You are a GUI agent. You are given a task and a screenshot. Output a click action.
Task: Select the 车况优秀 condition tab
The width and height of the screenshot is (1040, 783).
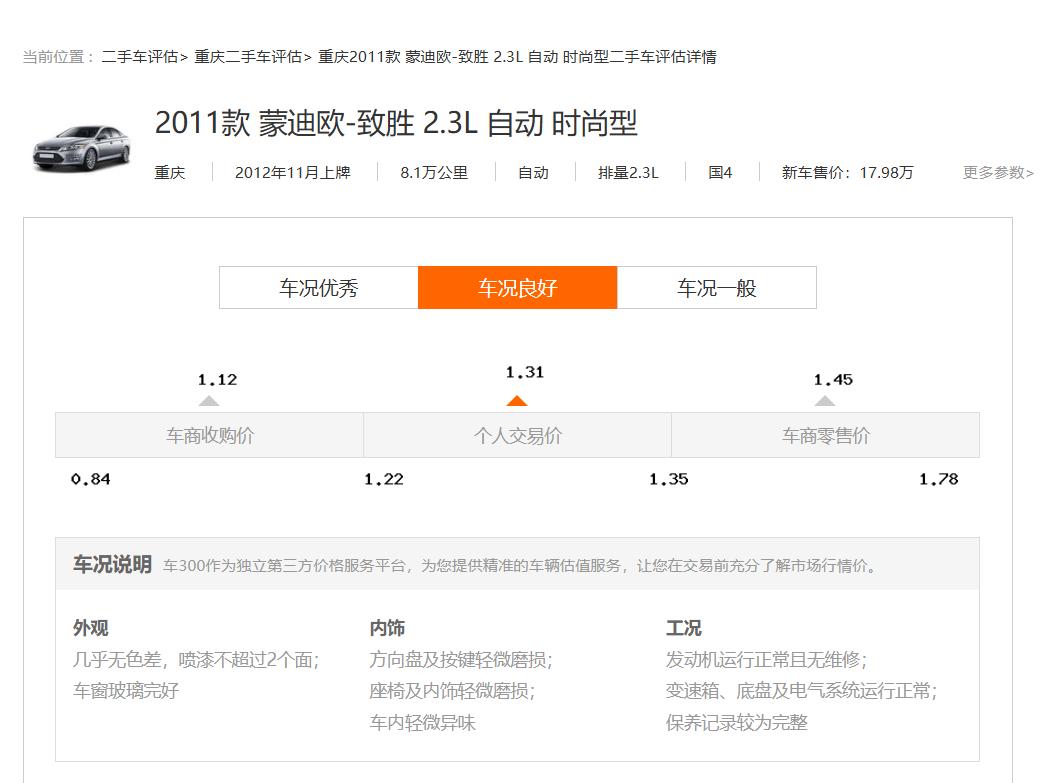point(318,288)
